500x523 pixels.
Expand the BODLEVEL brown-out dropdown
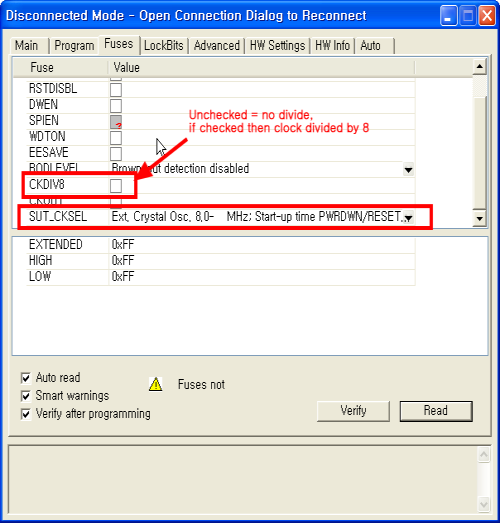[408, 169]
